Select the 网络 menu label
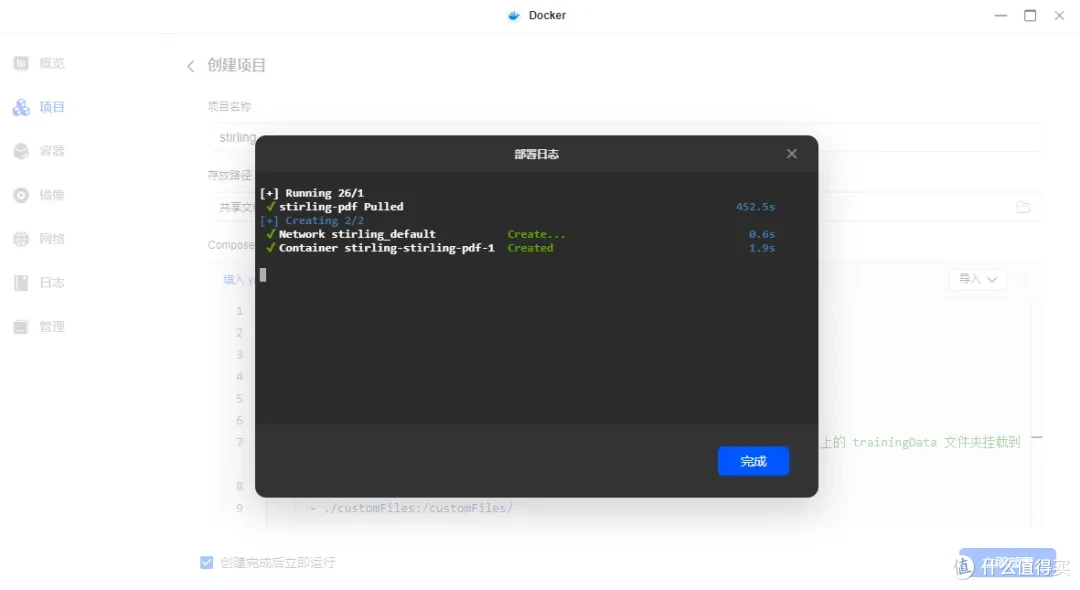Viewport: 1080px width, 590px height. pyautogui.click(x=52, y=239)
